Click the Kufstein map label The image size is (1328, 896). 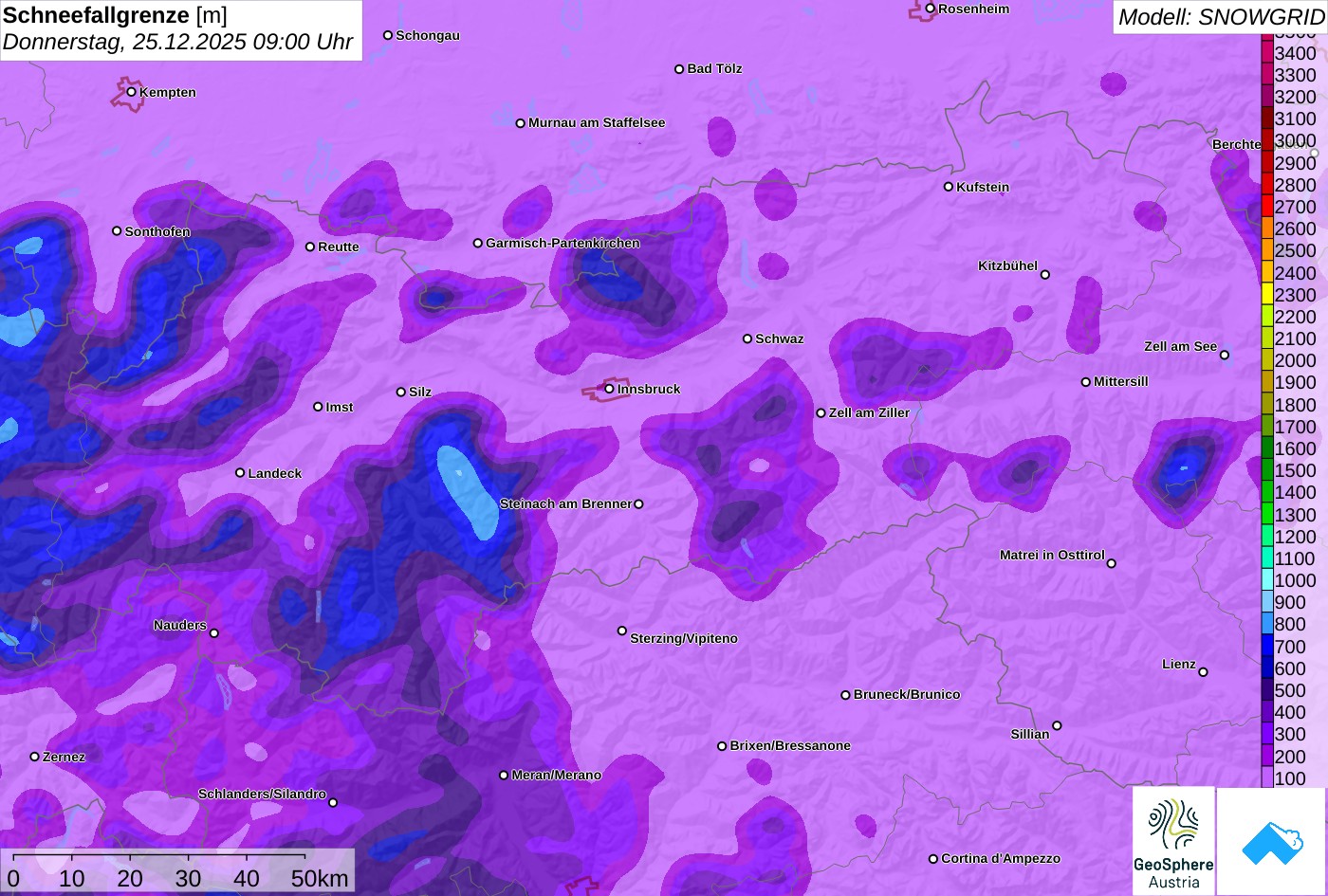[x=983, y=187]
